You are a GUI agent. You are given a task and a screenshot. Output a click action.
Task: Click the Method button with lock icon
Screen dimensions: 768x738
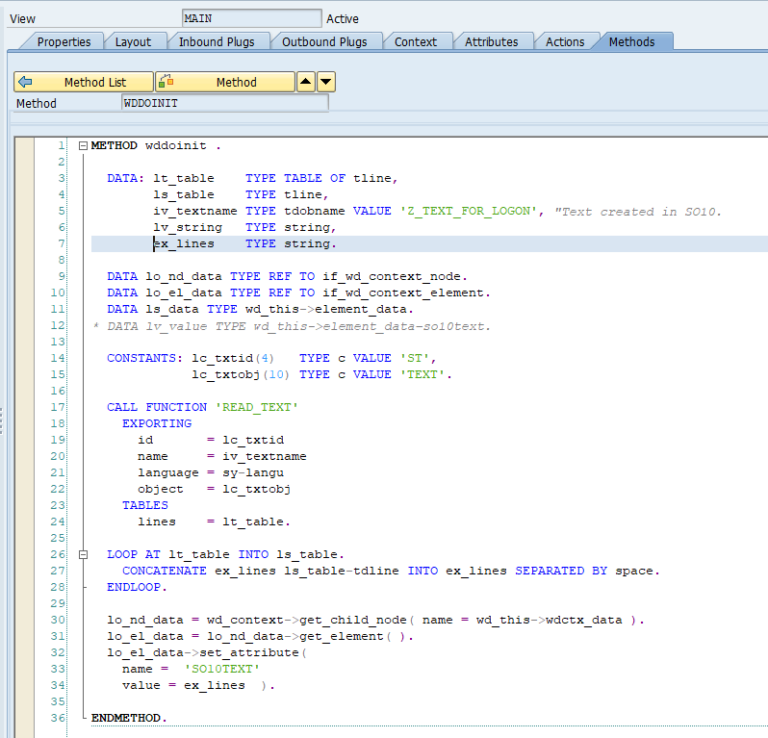[225, 82]
